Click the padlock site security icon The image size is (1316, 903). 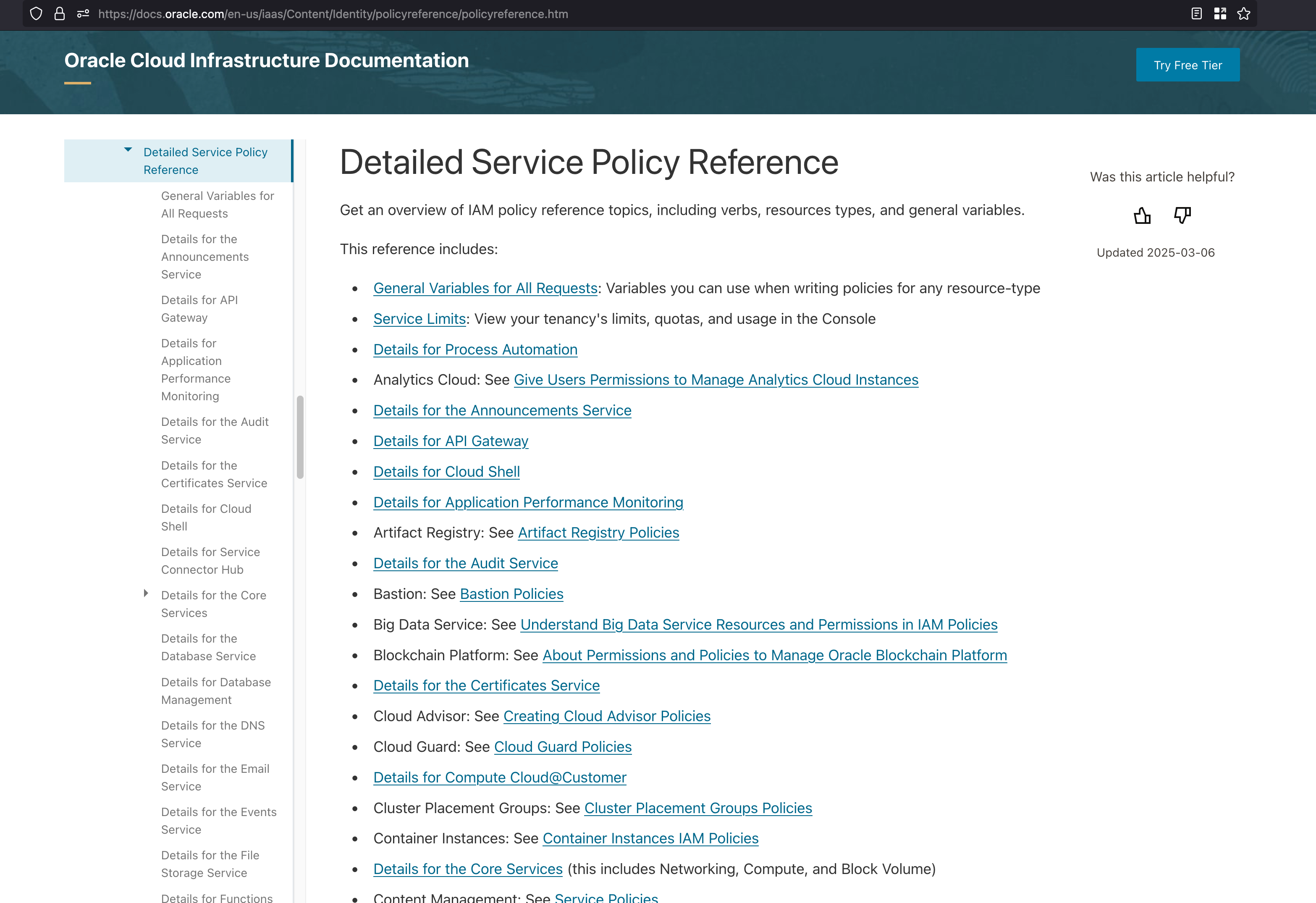point(60,13)
